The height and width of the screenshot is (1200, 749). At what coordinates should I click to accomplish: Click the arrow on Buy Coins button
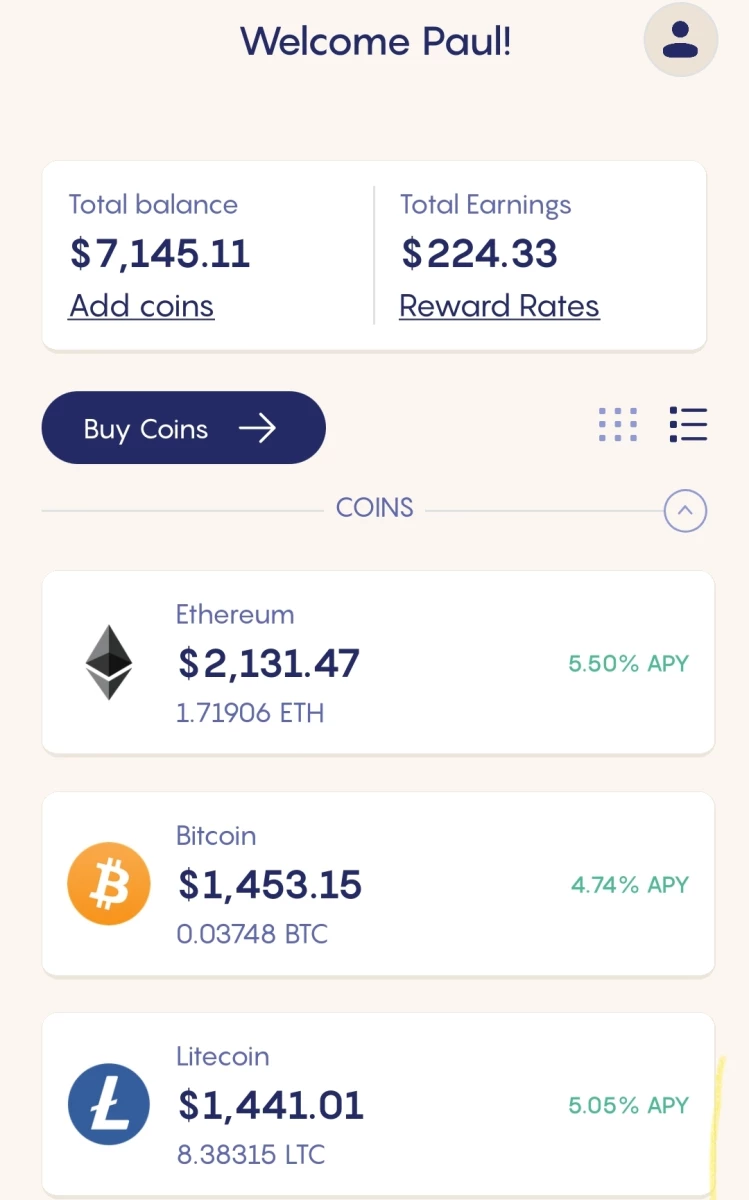257,428
